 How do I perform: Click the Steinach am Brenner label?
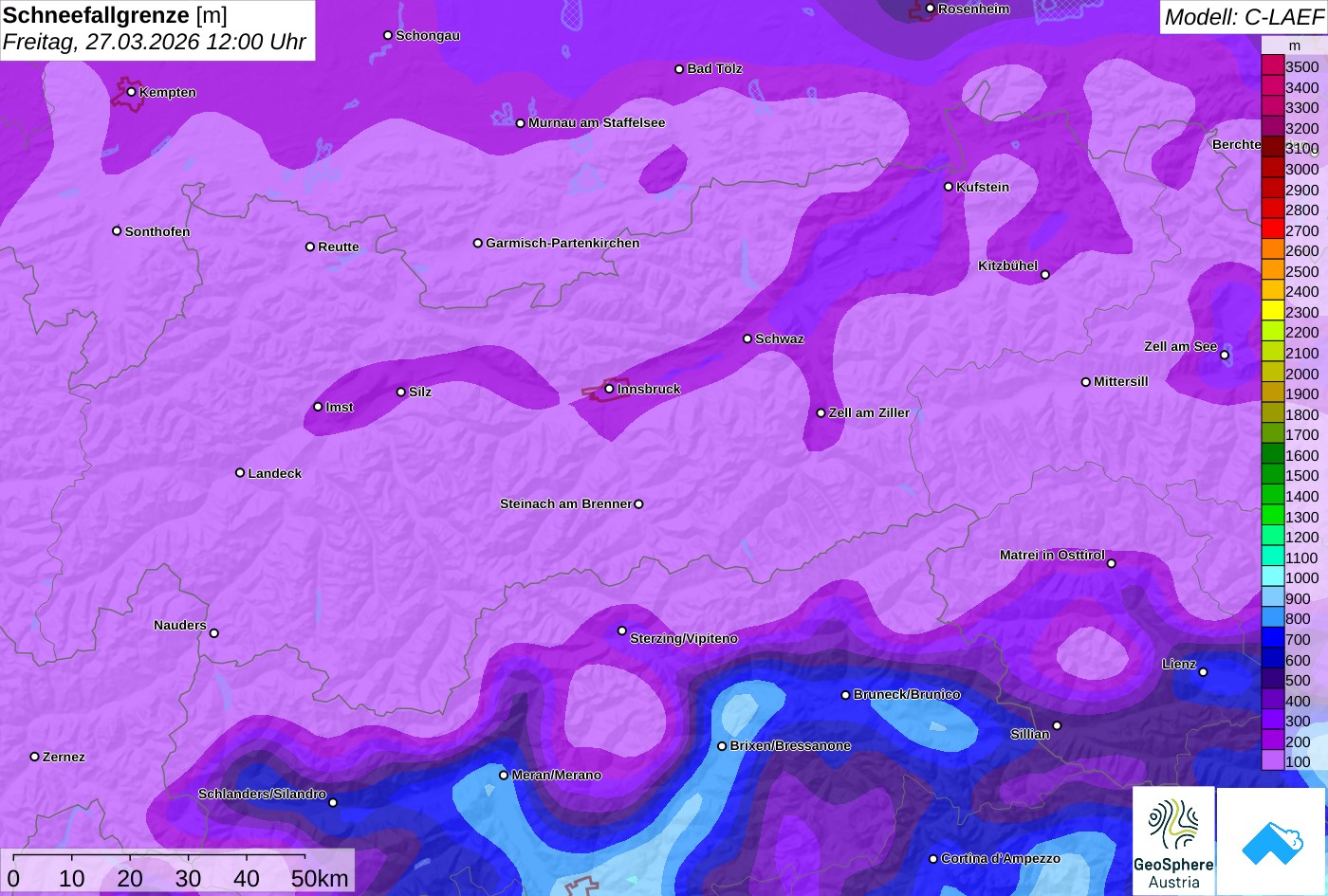point(565,503)
